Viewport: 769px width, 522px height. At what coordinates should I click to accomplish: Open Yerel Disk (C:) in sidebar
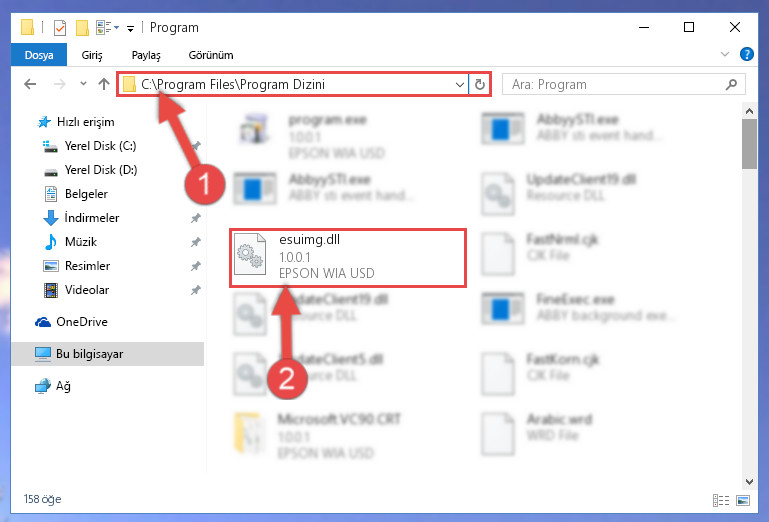[x=89, y=146]
